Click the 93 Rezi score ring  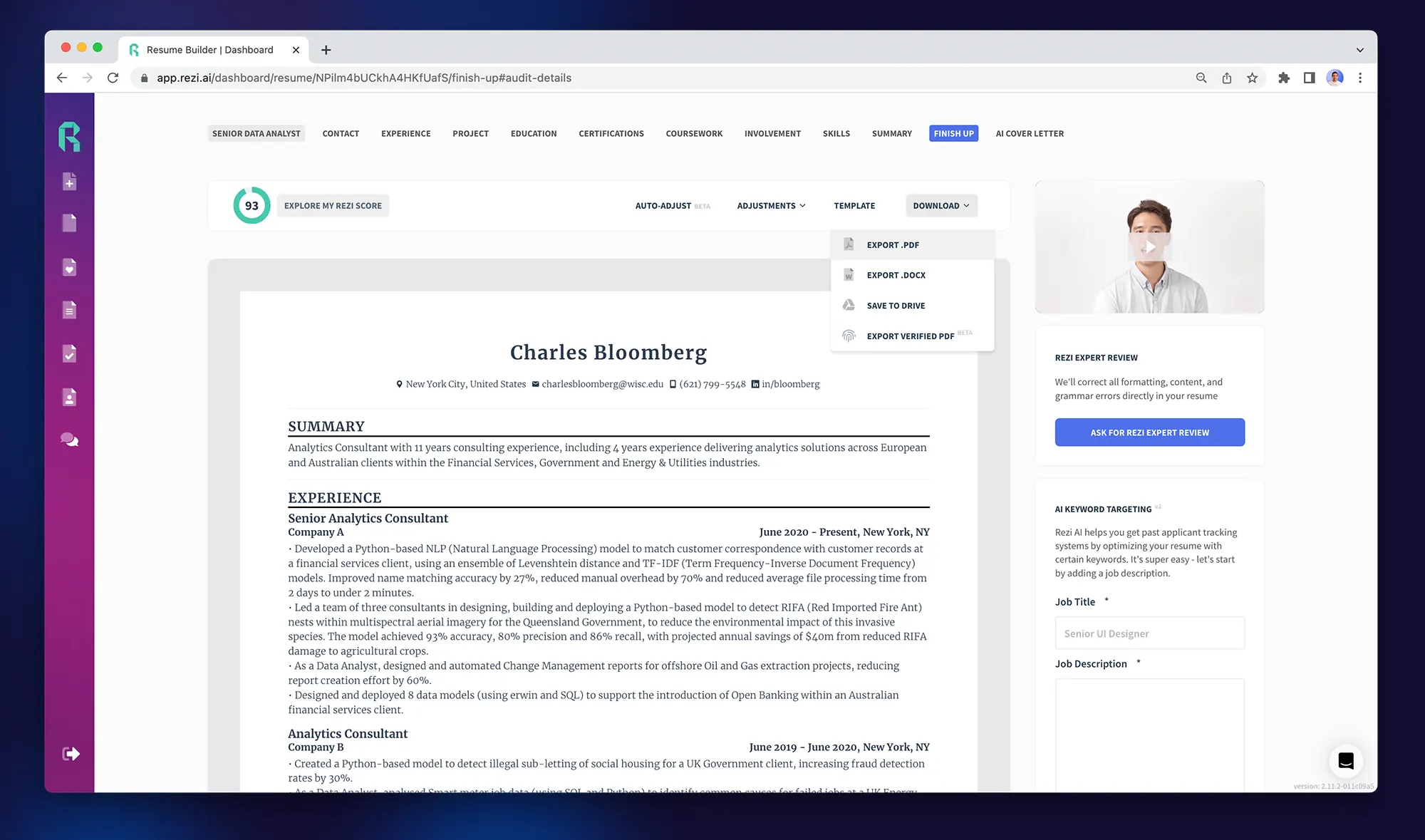(252, 206)
